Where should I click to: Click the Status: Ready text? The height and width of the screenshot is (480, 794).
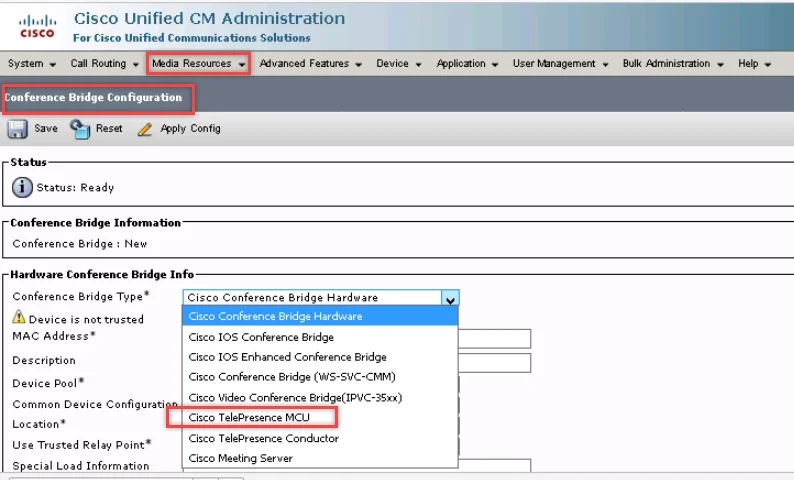pyautogui.click(x=75, y=187)
